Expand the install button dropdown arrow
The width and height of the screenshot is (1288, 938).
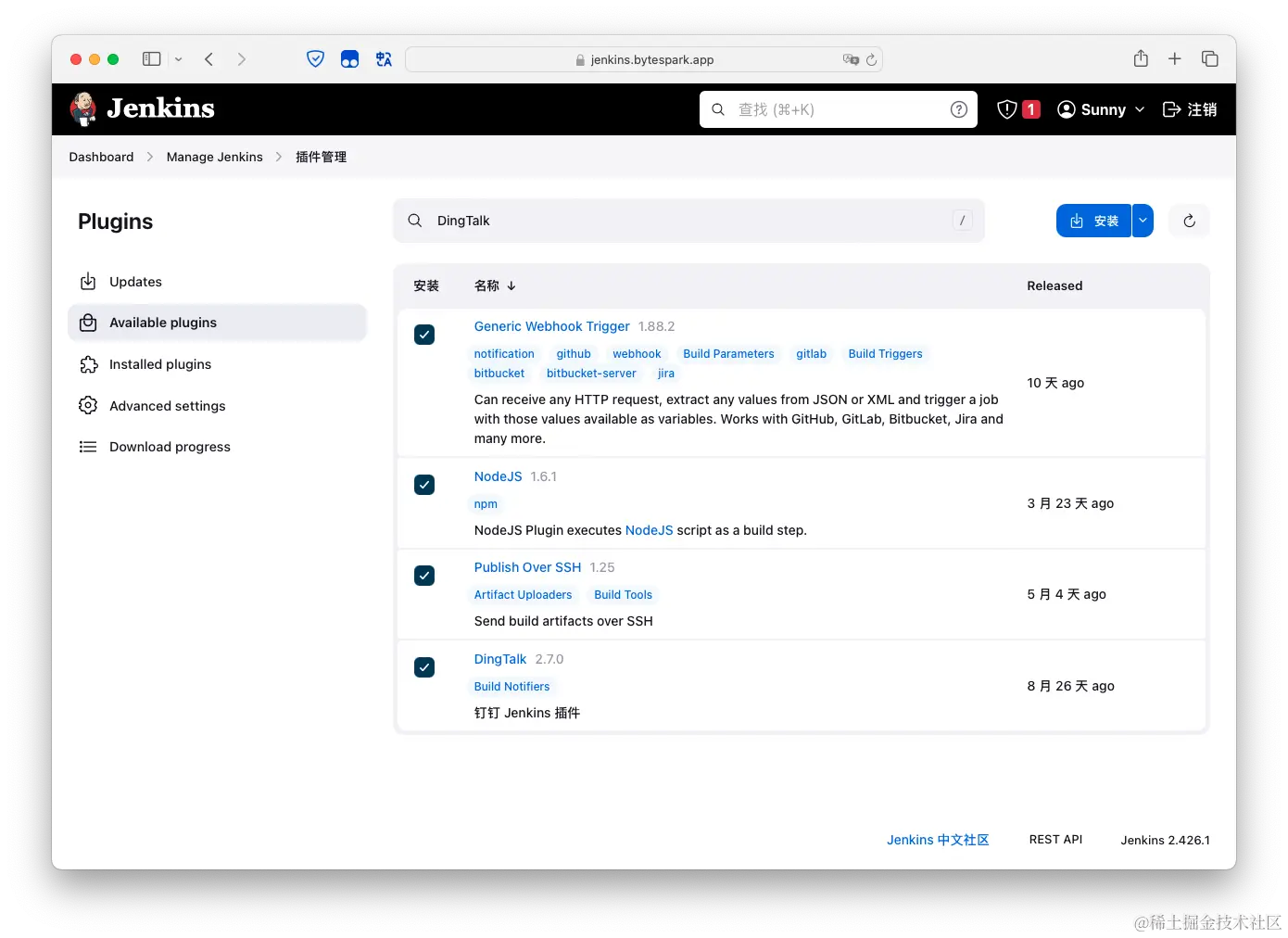click(x=1143, y=221)
